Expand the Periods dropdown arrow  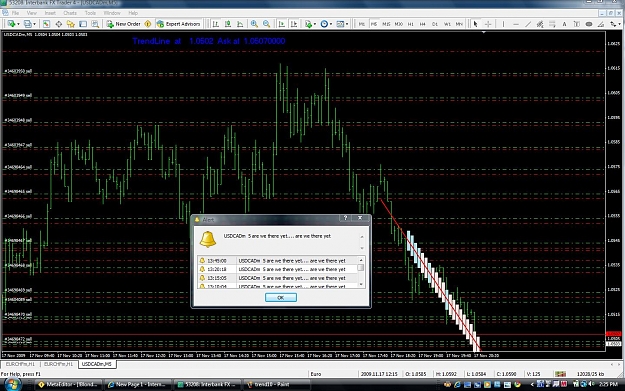(x=331, y=24)
